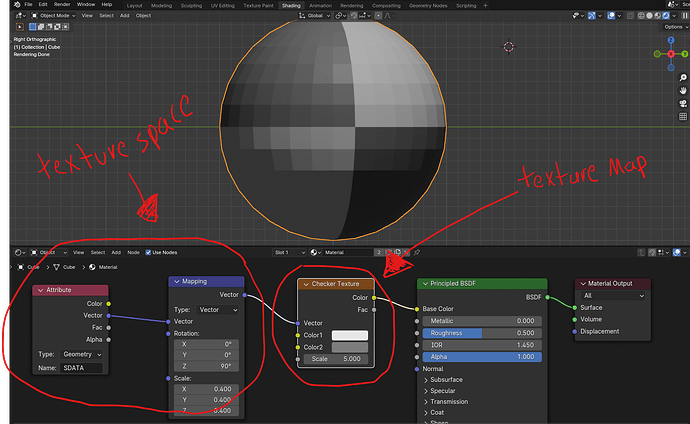Image resolution: width=690 pixels, height=424 pixels.
Task: Choose the Extend selection mode icon
Action: click(40, 27)
